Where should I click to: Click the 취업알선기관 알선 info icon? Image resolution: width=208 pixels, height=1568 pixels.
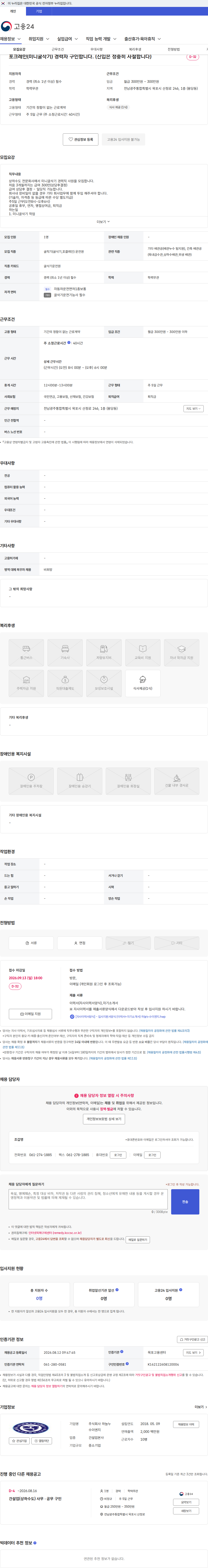(x=117, y=1289)
